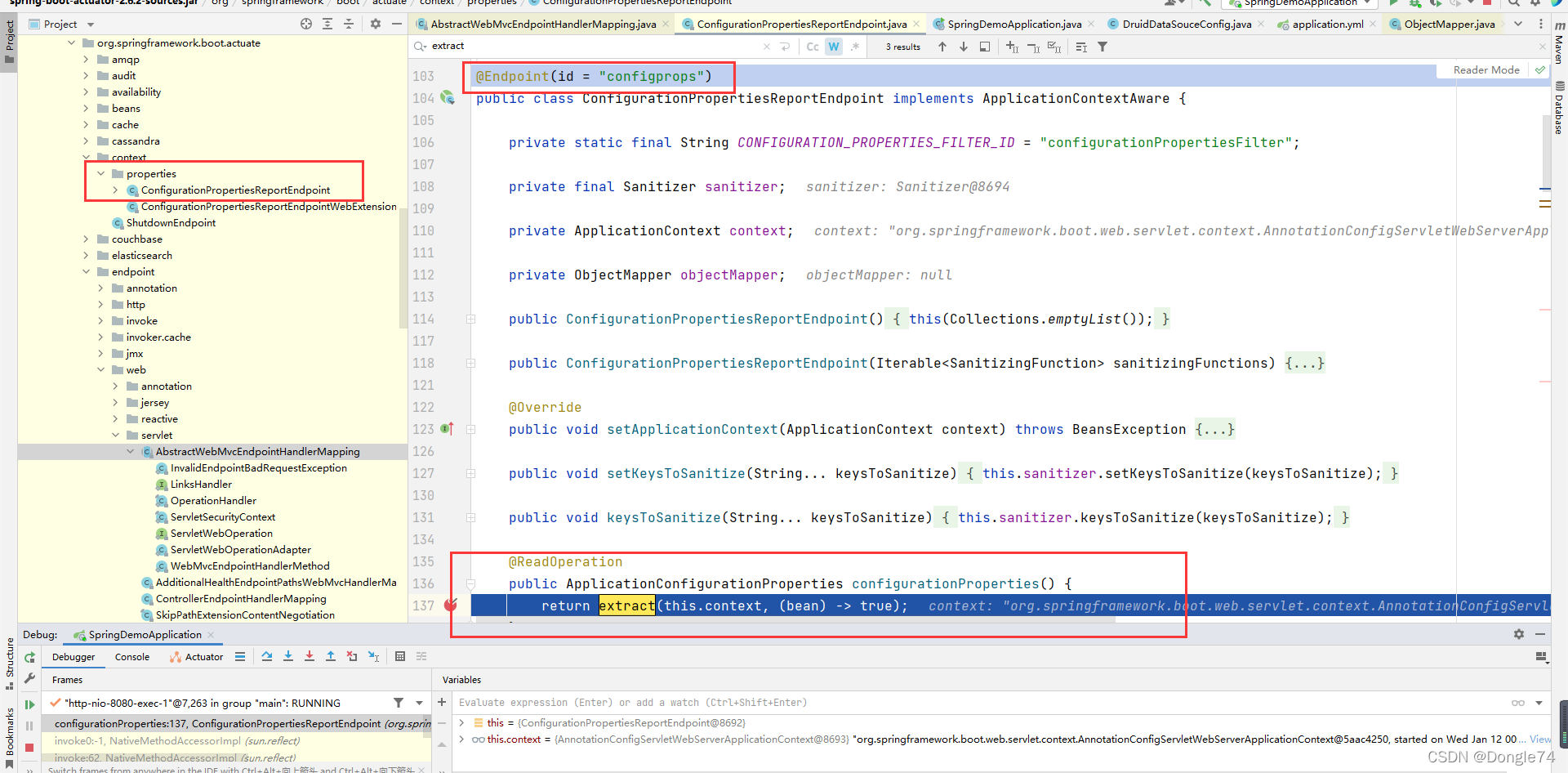Click Step Into in debug toolbar

(x=288, y=656)
